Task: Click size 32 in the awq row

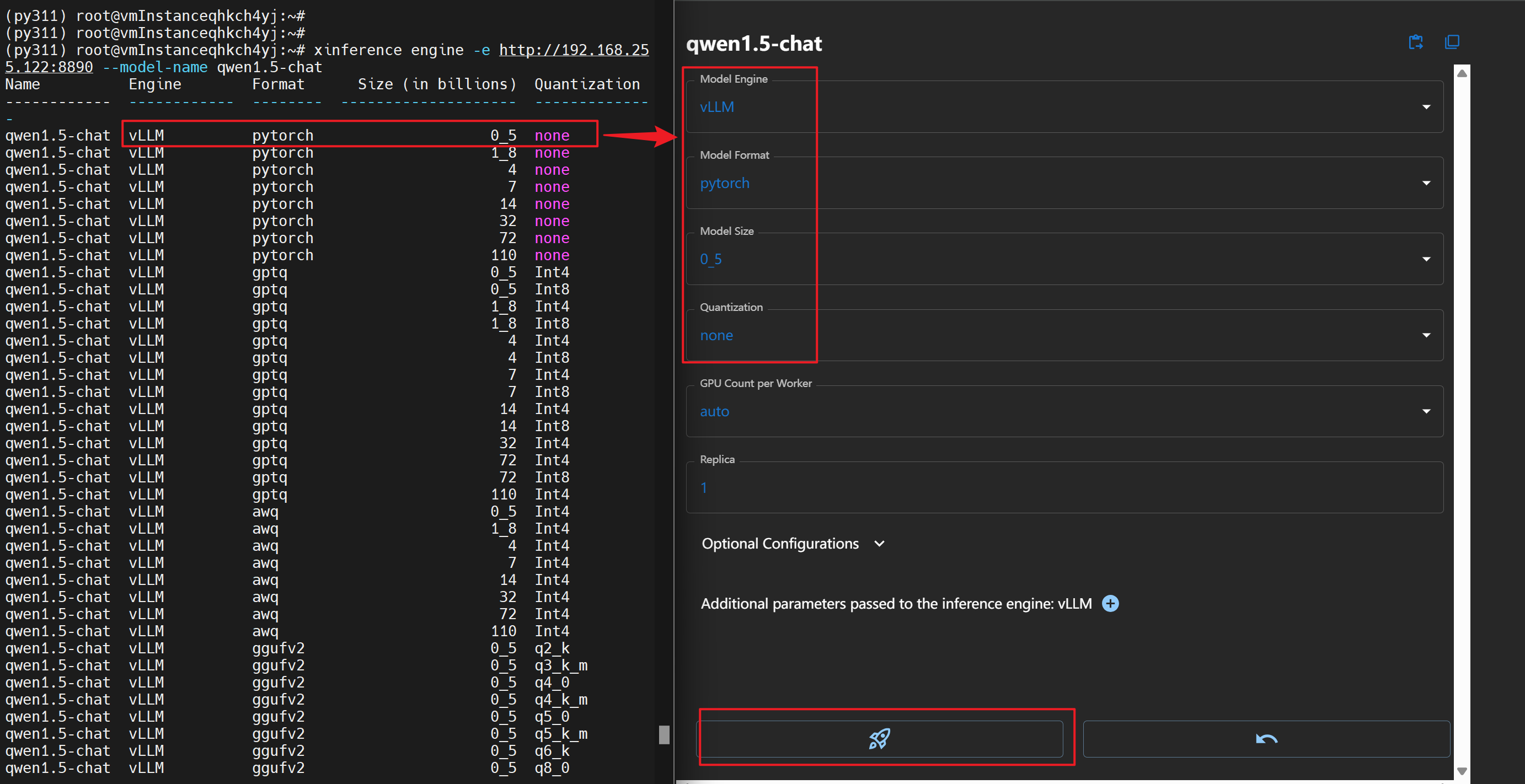Action: [507, 597]
